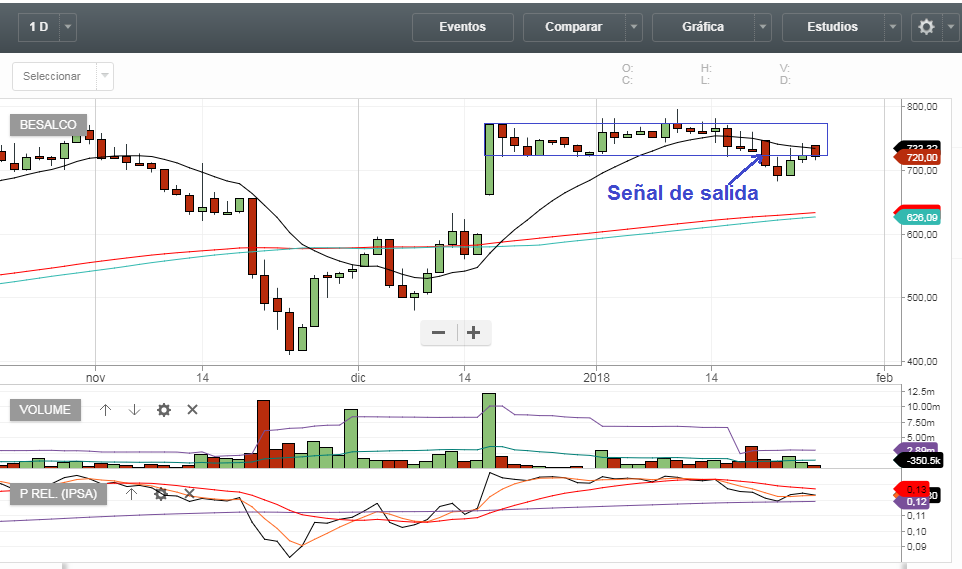Expand the Estudios dropdown arrow
This screenshot has width=962, height=569.
tap(893, 27)
